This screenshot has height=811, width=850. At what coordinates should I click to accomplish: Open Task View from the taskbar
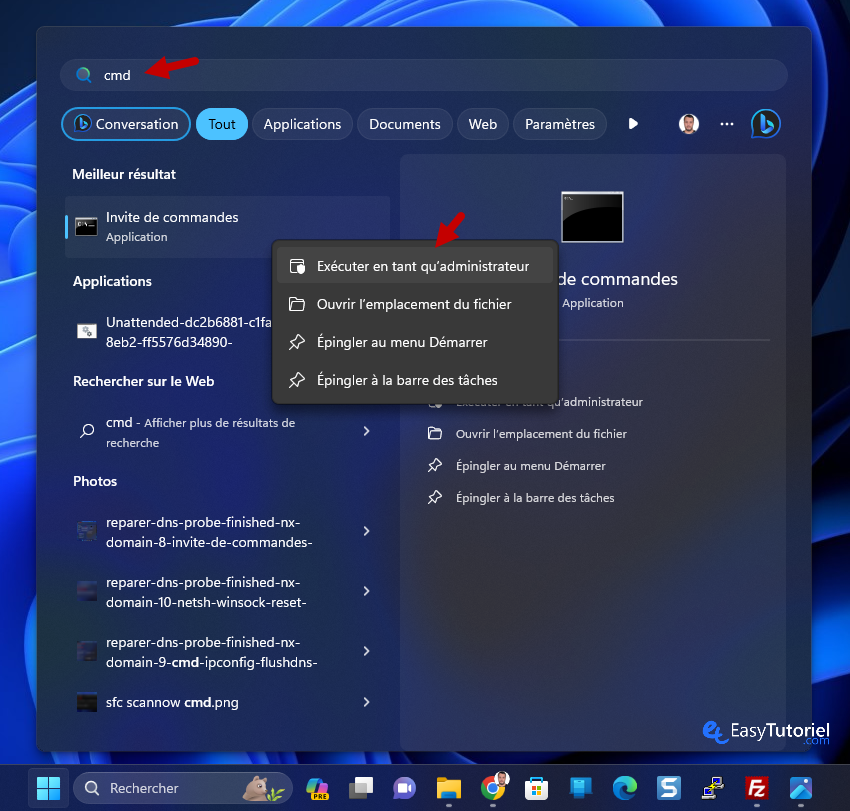point(361,788)
